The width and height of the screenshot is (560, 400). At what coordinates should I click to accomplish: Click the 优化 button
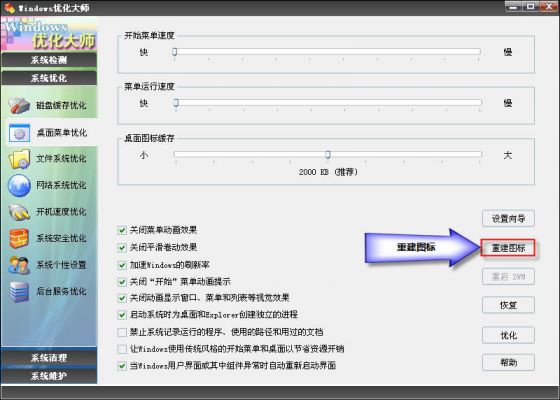[508, 335]
